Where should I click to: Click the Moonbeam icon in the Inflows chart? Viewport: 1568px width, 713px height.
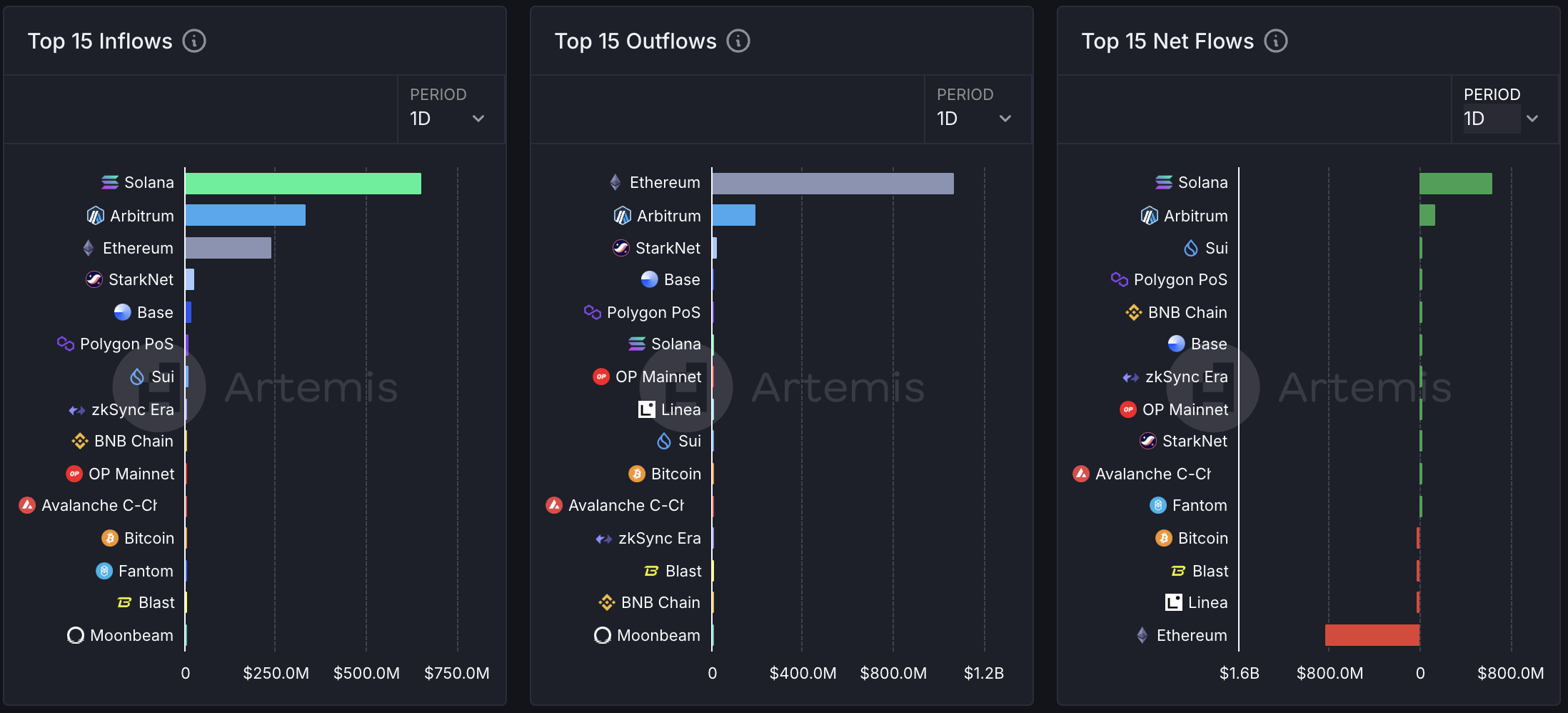[x=76, y=635]
